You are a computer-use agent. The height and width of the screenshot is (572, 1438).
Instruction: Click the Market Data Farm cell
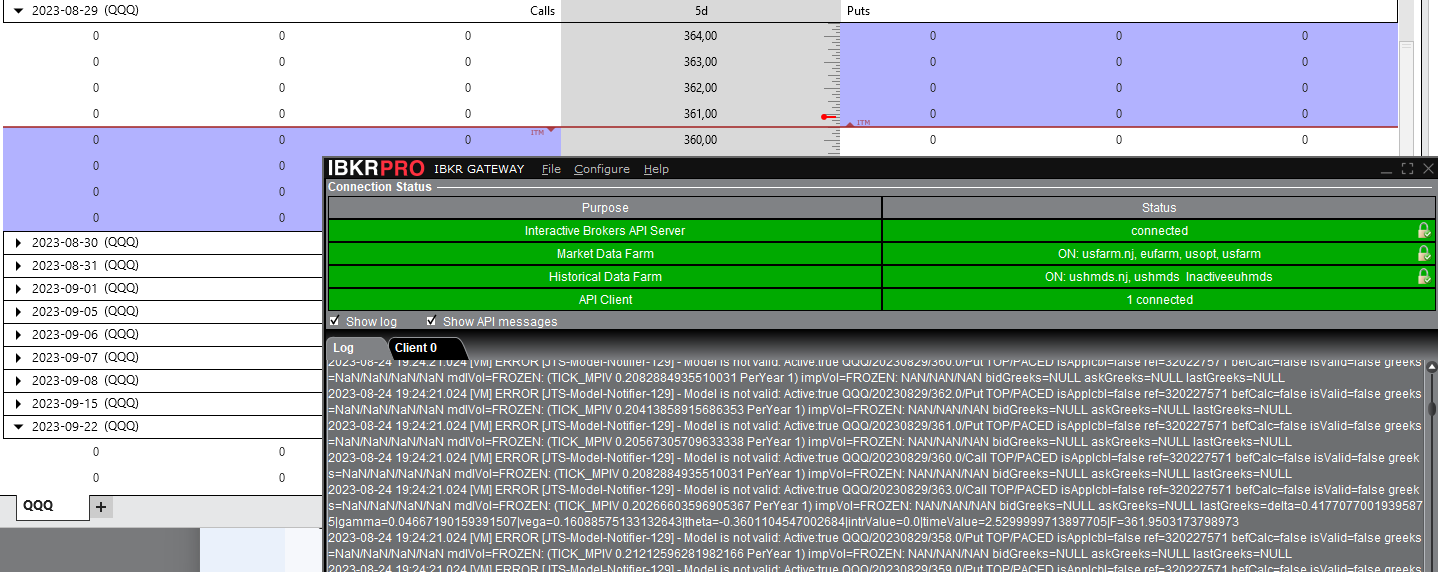[605, 254]
